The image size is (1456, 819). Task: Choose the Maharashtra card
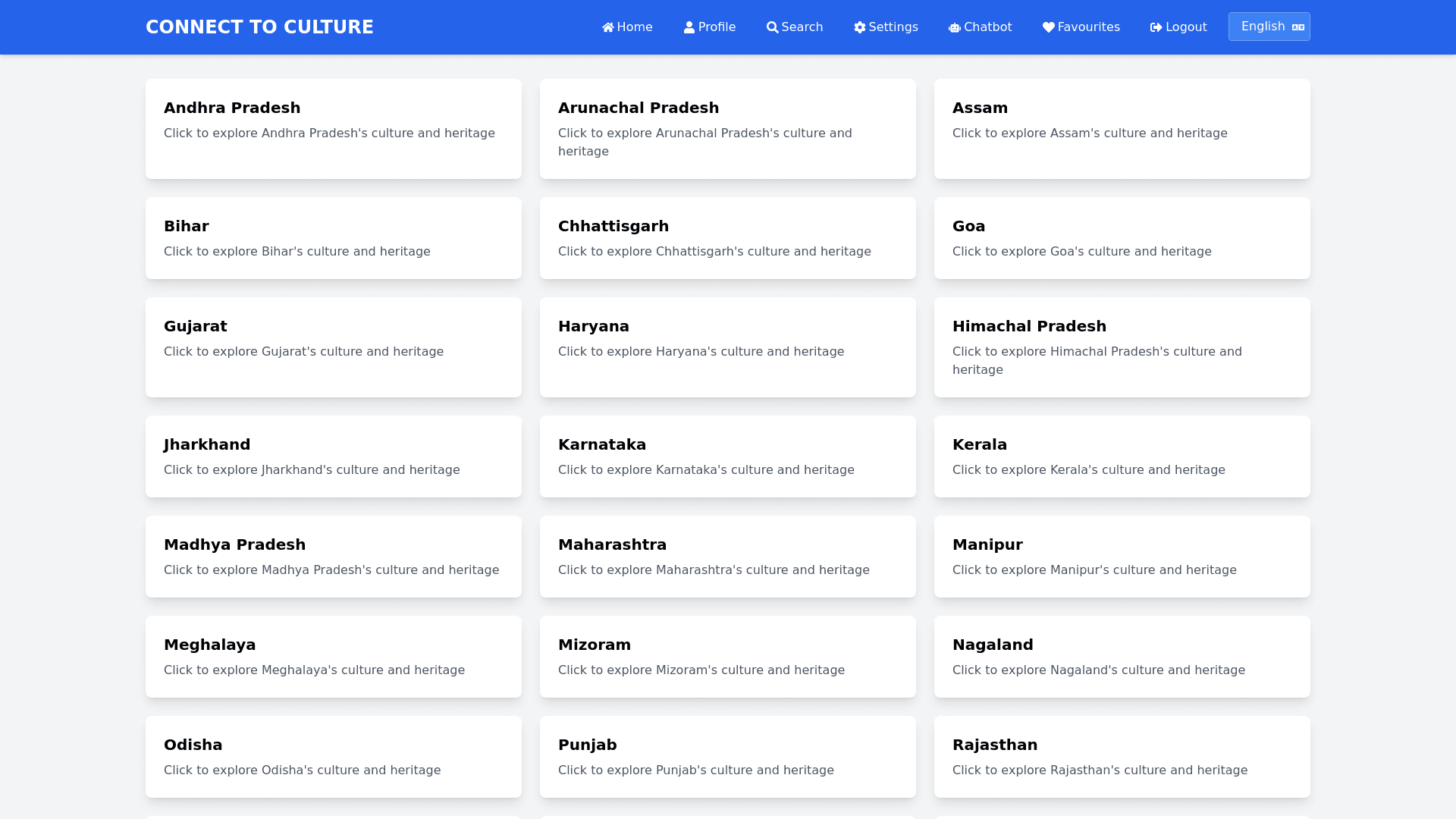[727, 557]
